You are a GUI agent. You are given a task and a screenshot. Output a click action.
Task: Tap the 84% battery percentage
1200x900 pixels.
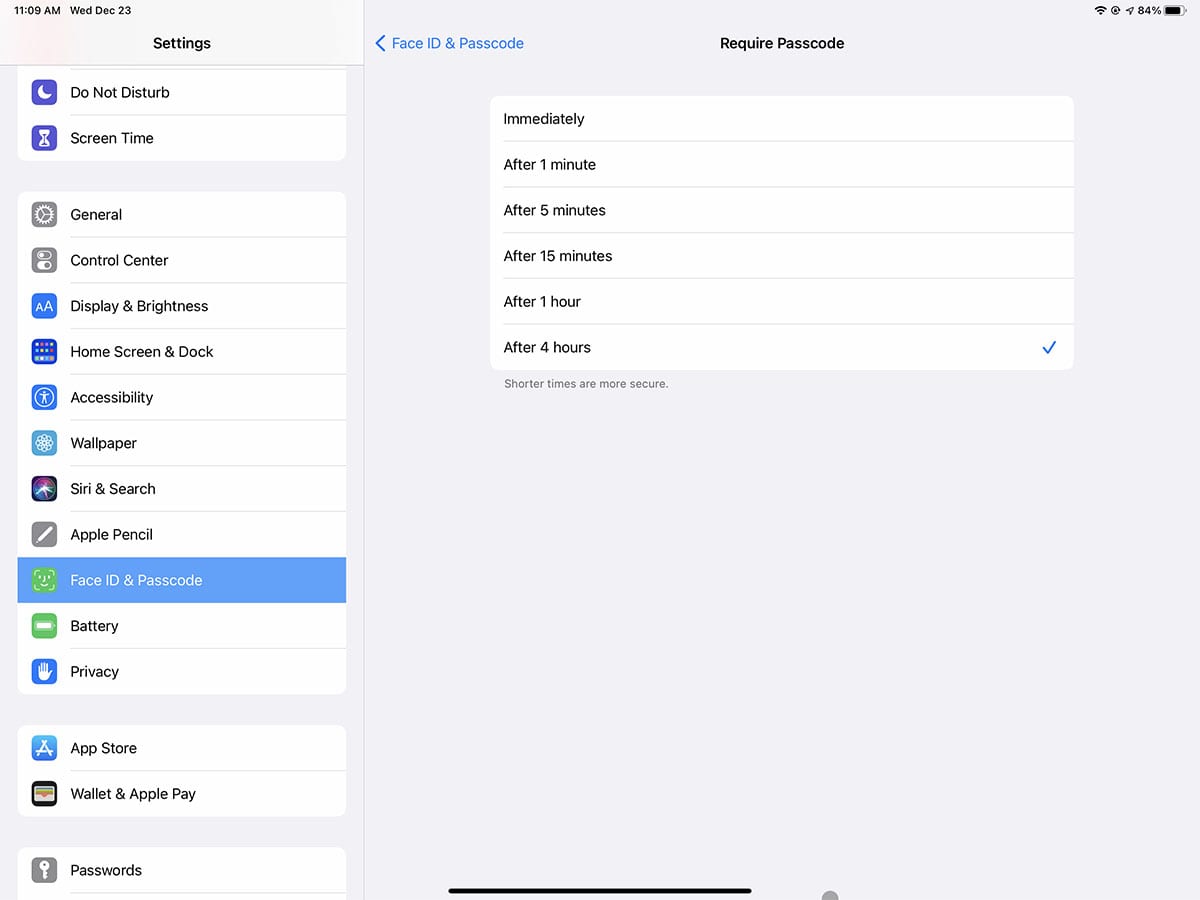click(1149, 10)
